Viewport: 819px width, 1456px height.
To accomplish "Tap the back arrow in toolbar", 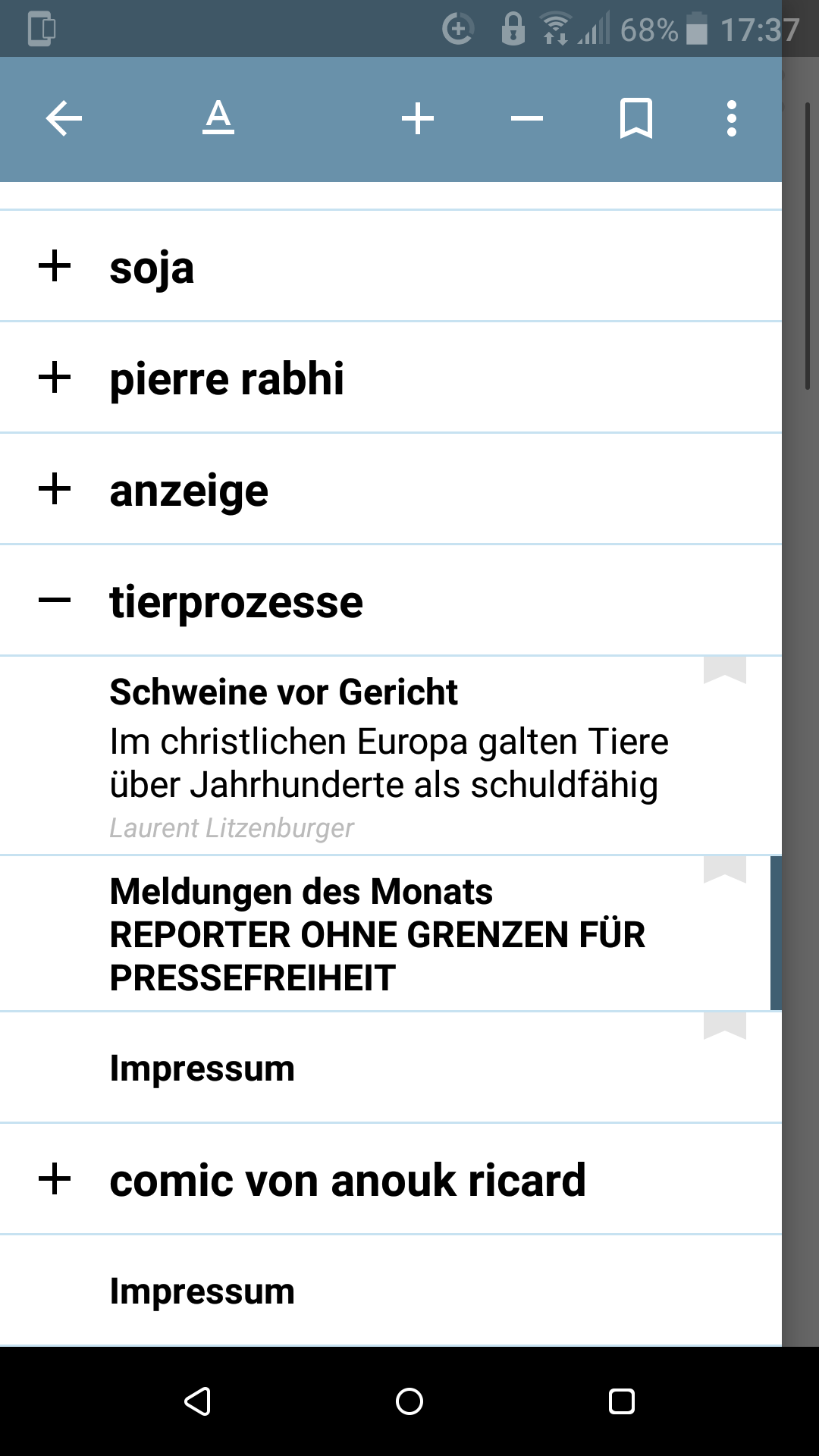I will (64, 118).
